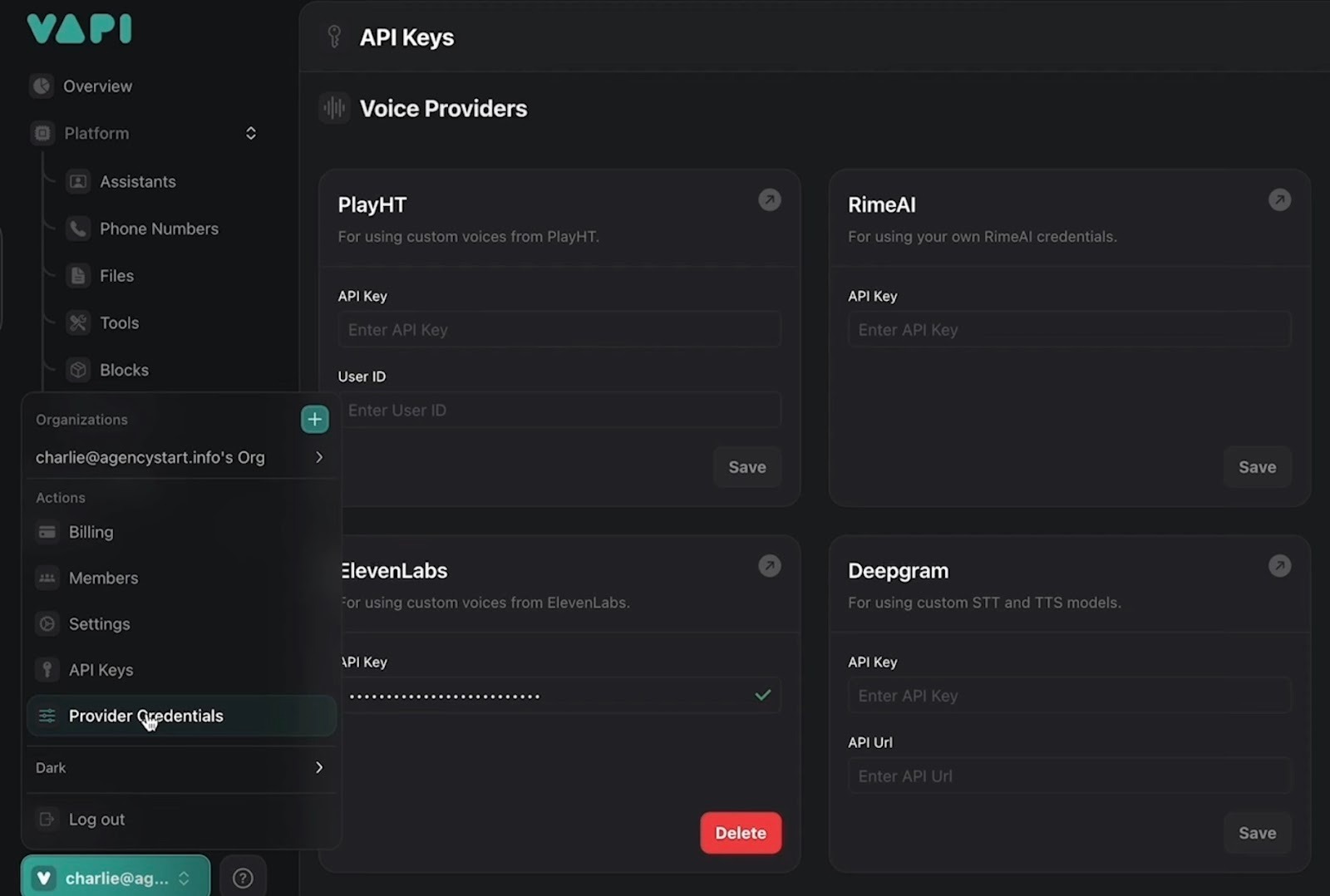Click the Overview pie chart icon
1330x896 pixels.
(x=42, y=86)
